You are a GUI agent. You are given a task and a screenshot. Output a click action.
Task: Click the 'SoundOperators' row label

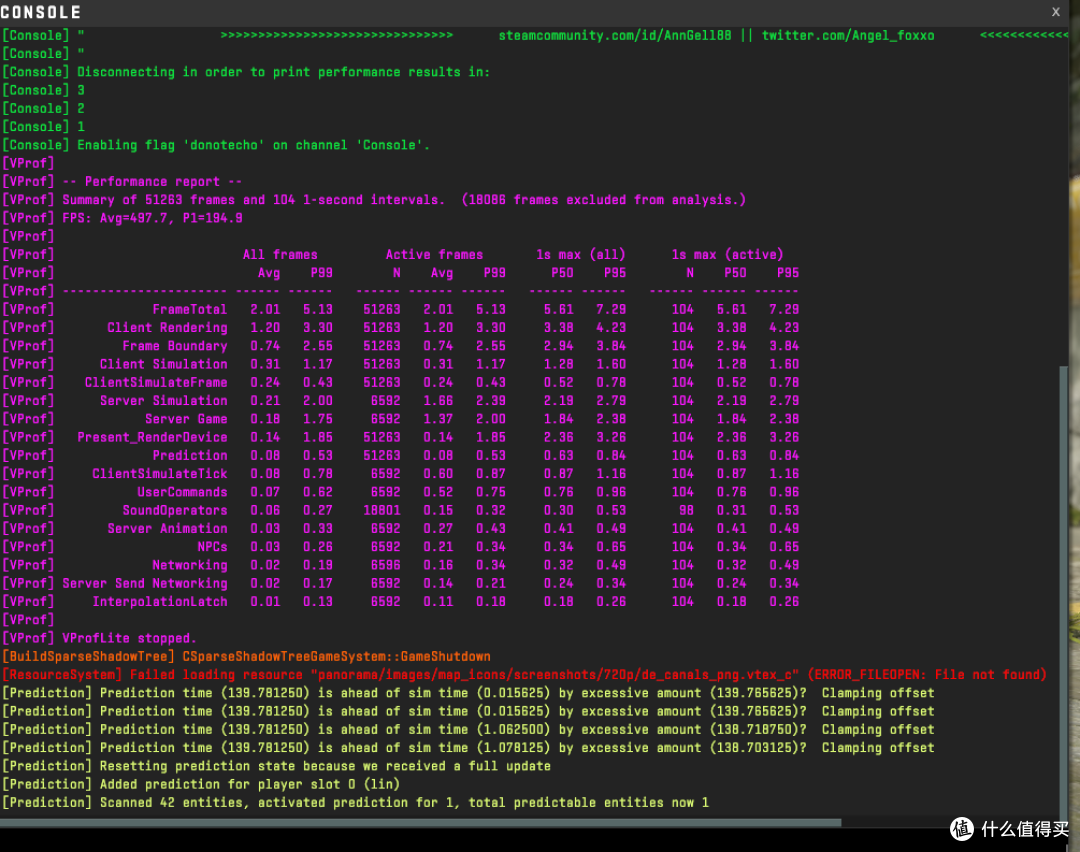point(174,510)
